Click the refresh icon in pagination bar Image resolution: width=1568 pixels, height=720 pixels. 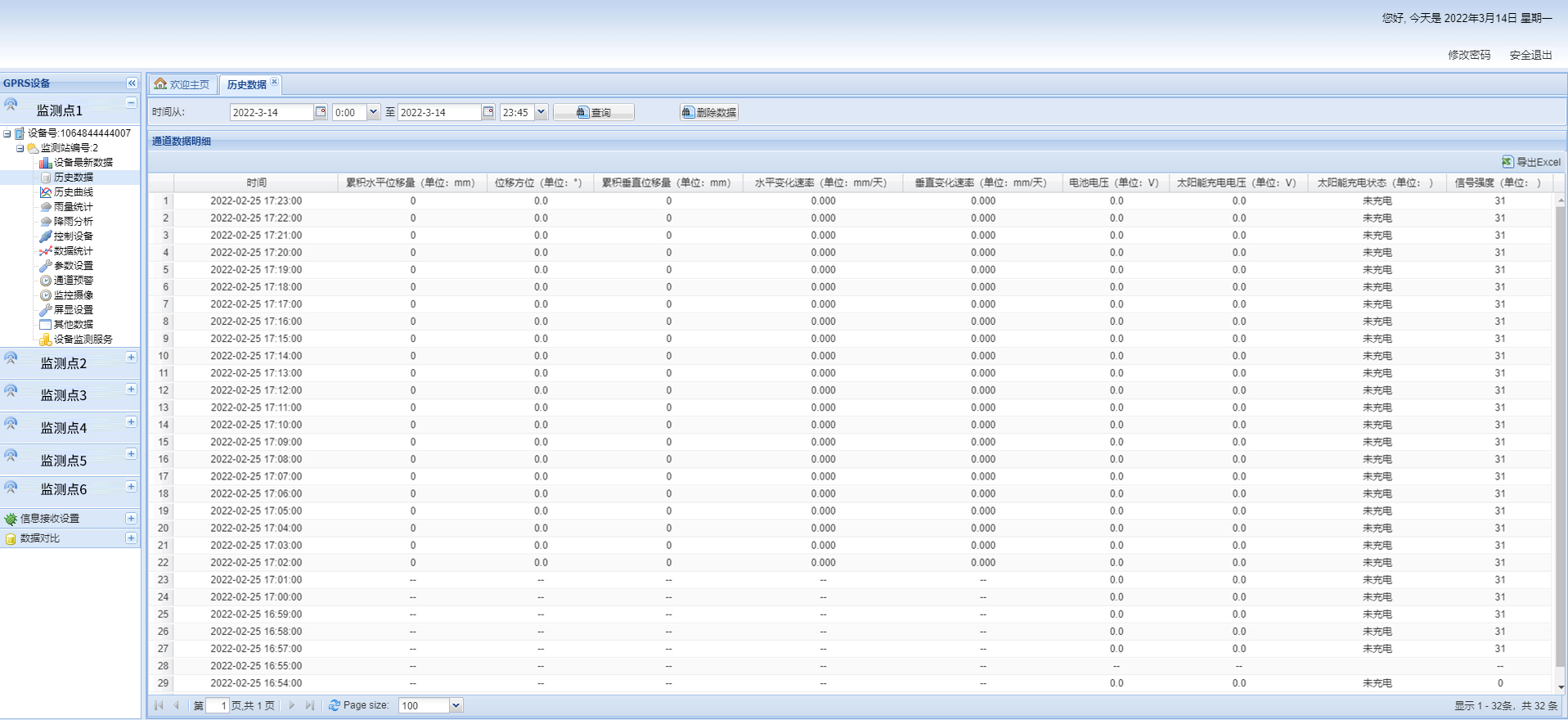(x=334, y=705)
